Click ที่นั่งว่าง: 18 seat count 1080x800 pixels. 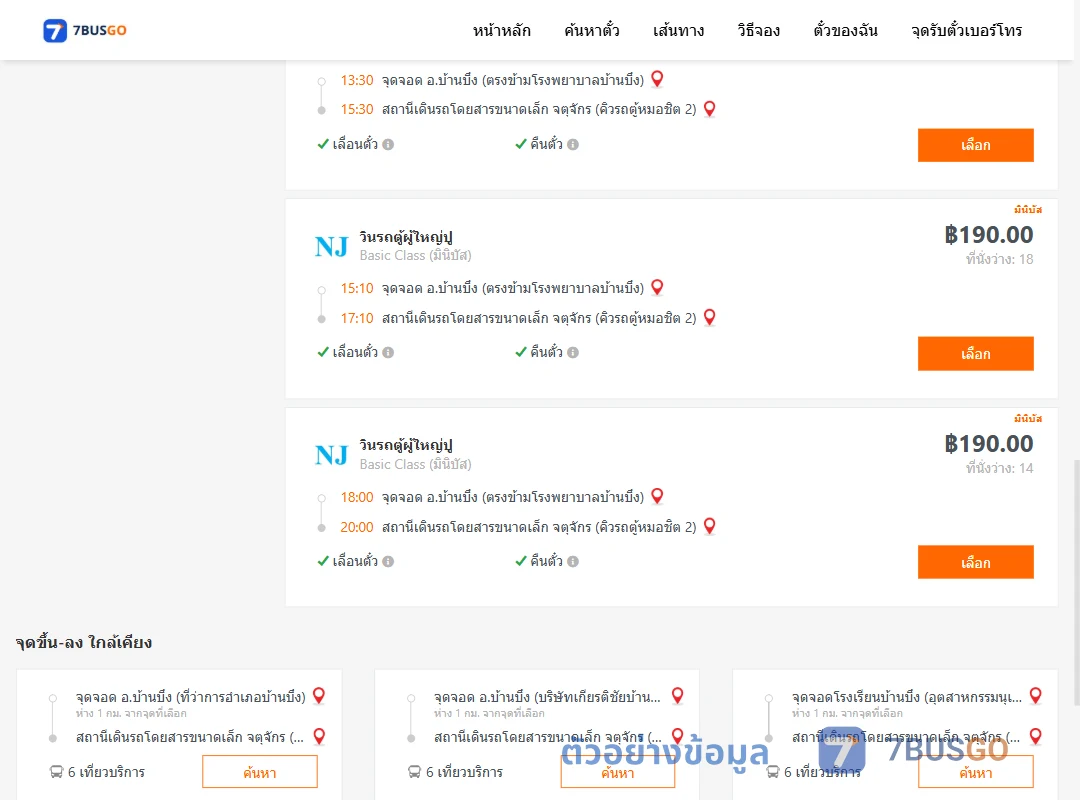coord(999,259)
